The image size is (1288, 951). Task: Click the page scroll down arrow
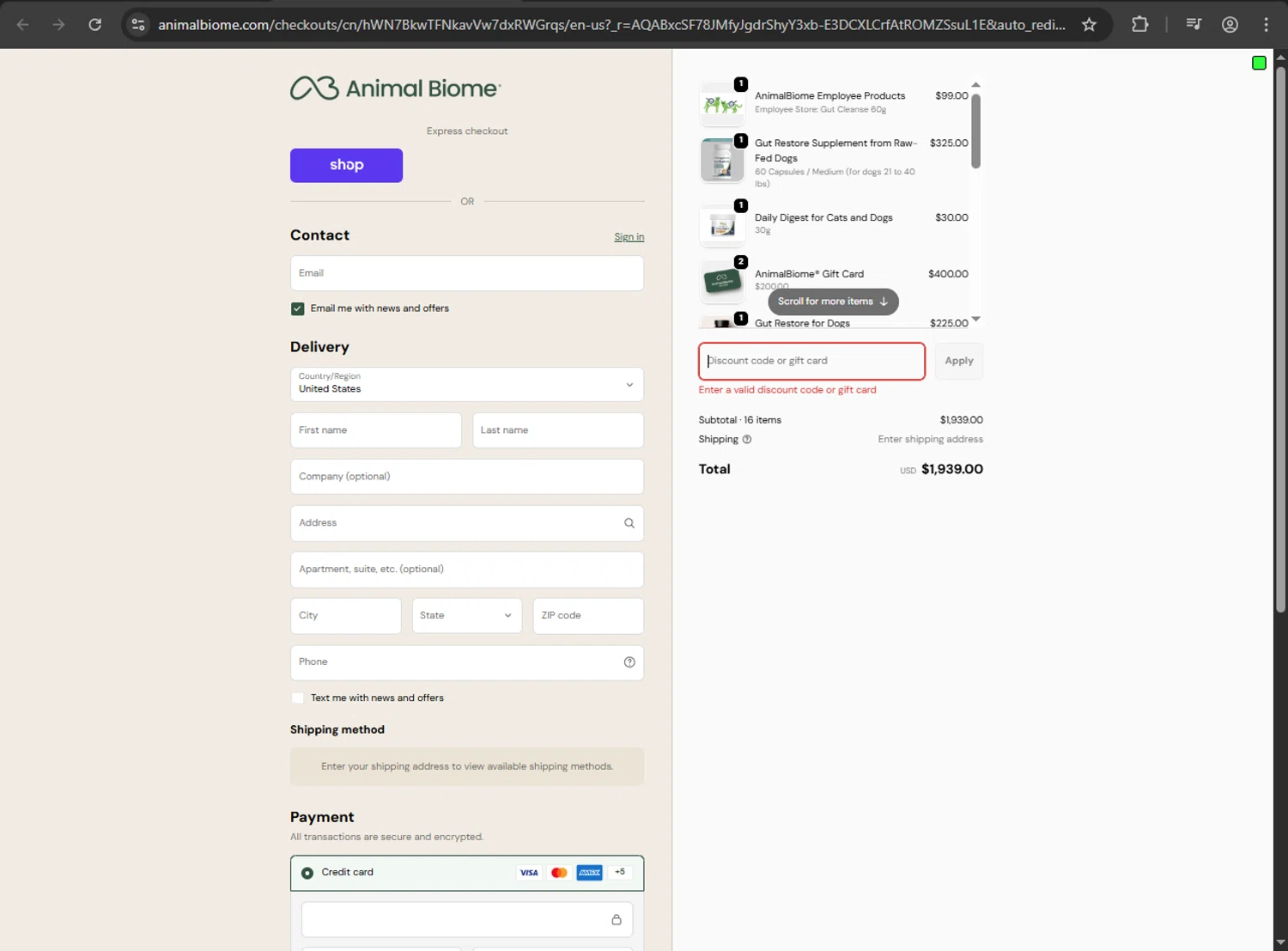point(1280,942)
